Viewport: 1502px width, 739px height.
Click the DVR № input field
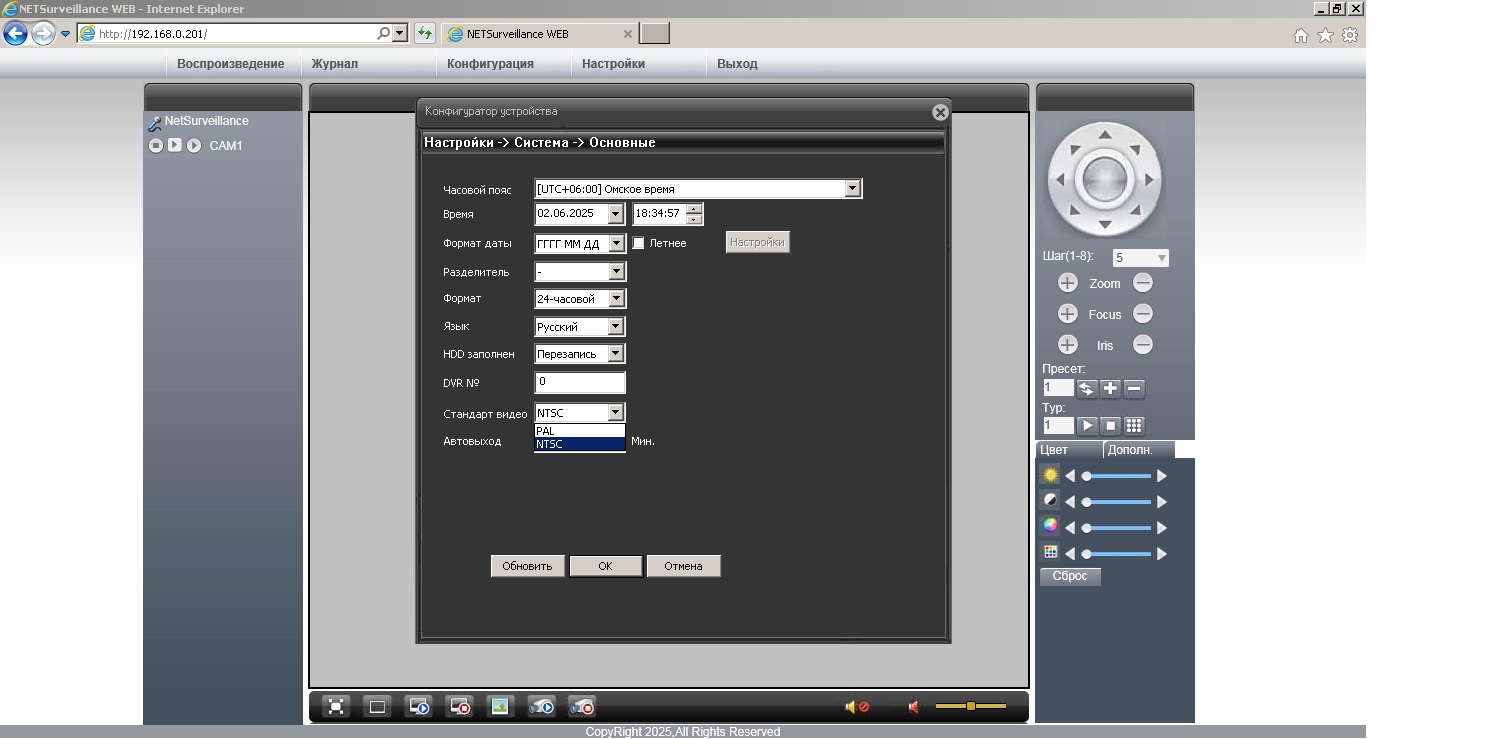tap(580, 382)
